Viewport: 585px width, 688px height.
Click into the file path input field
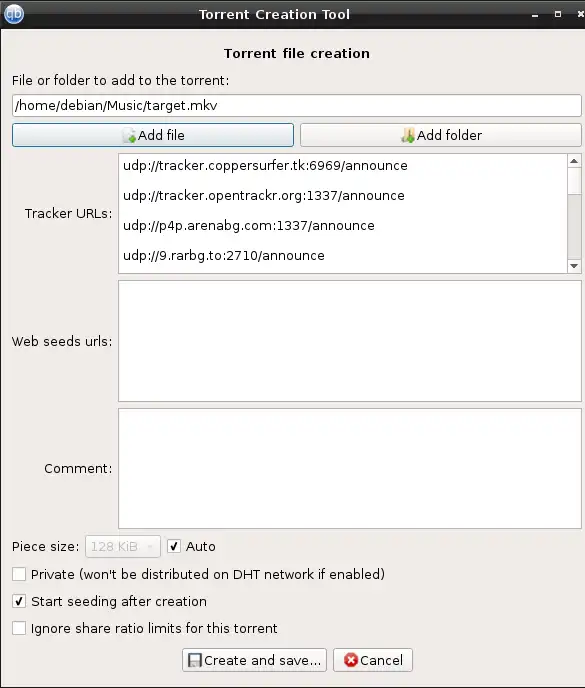[x=297, y=106]
